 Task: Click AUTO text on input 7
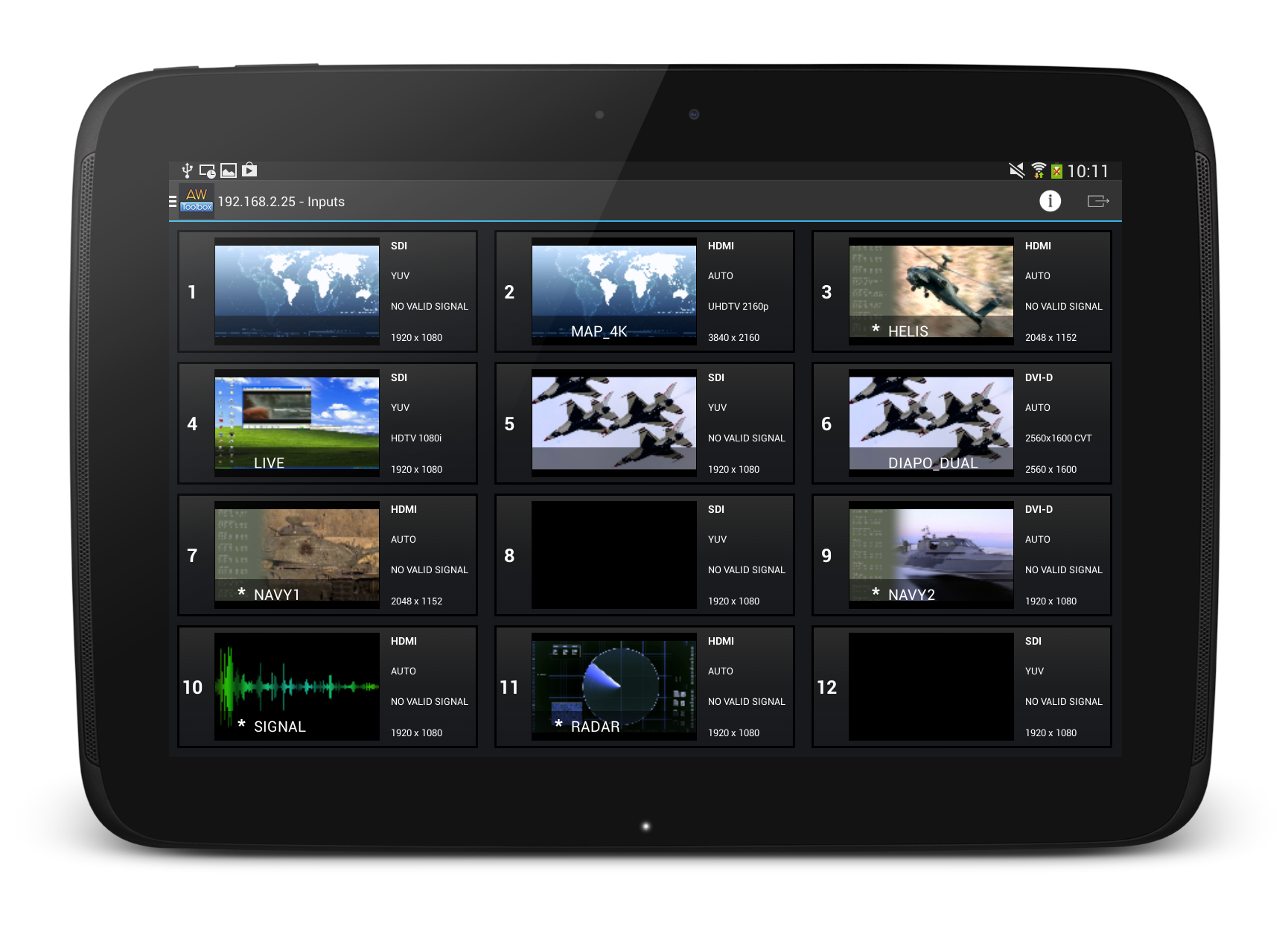[404, 540]
